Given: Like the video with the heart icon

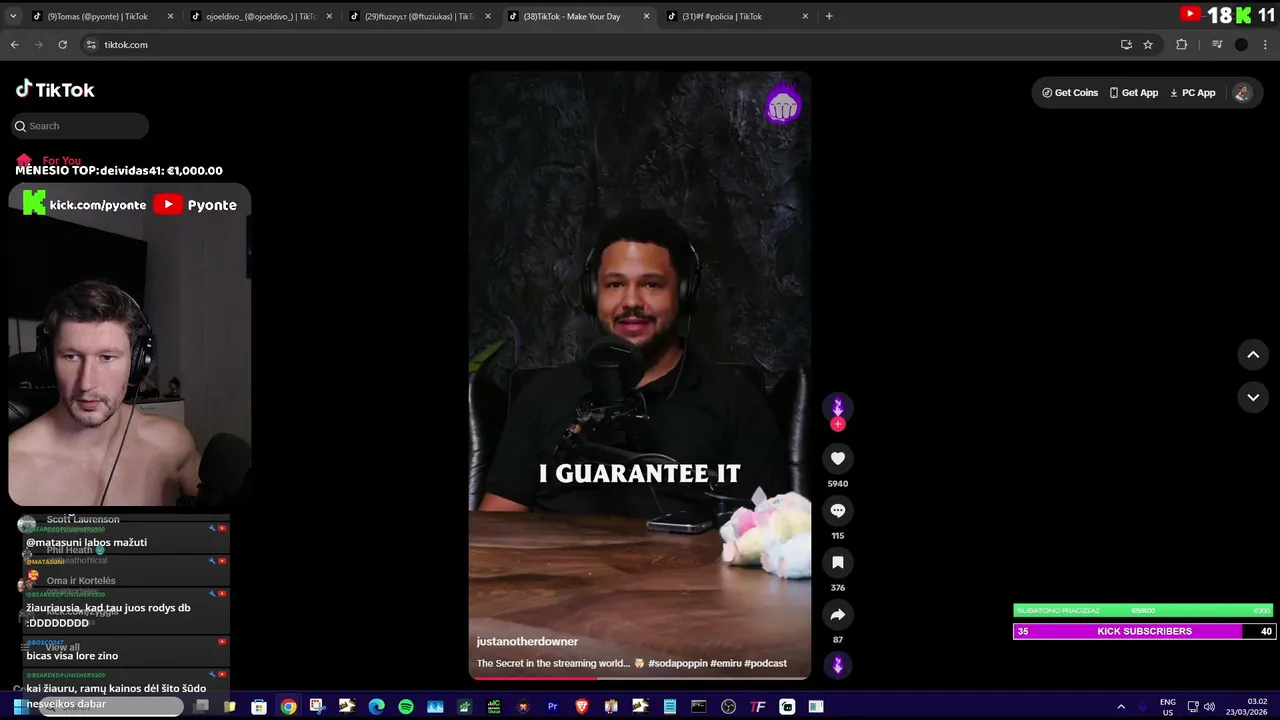Looking at the screenshot, I should coord(838,459).
